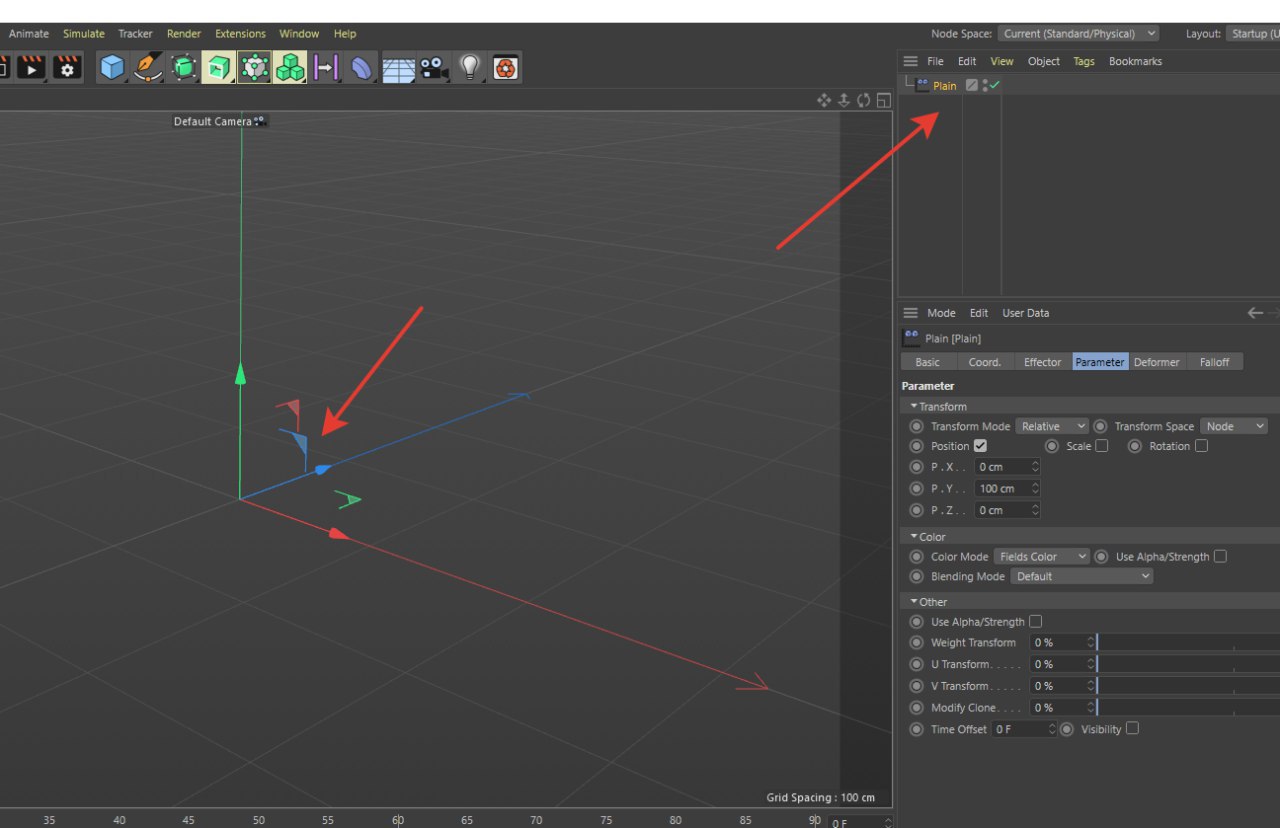
Task: Switch to the Coord. tab
Action: click(985, 362)
